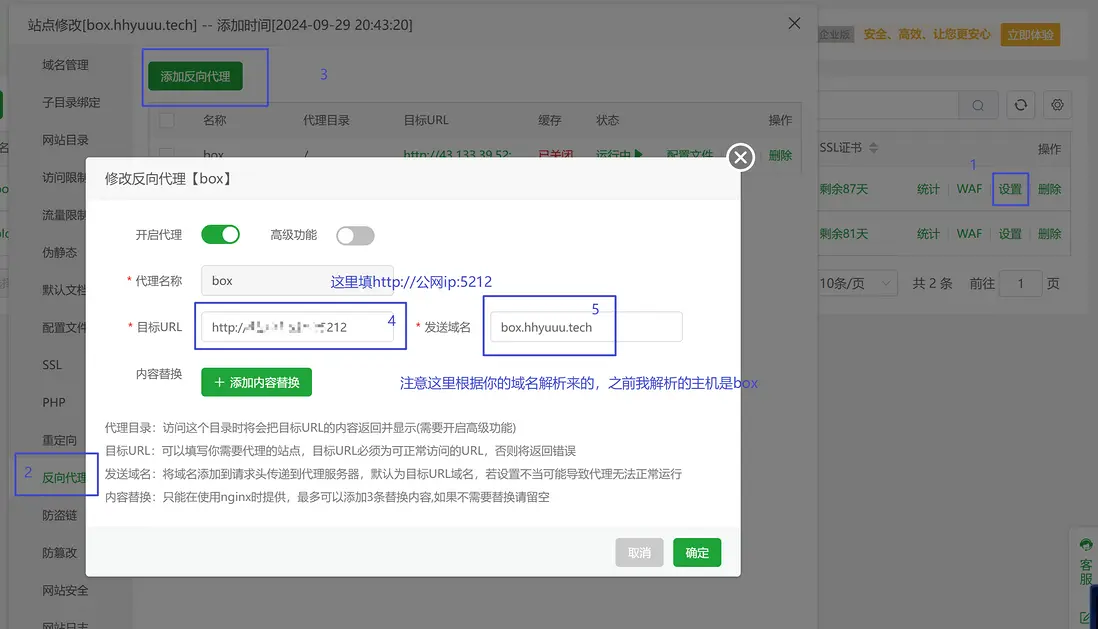This screenshot has width=1098, height=629.
Task: Open 网站安全 menu item
Action: point(65,590)
